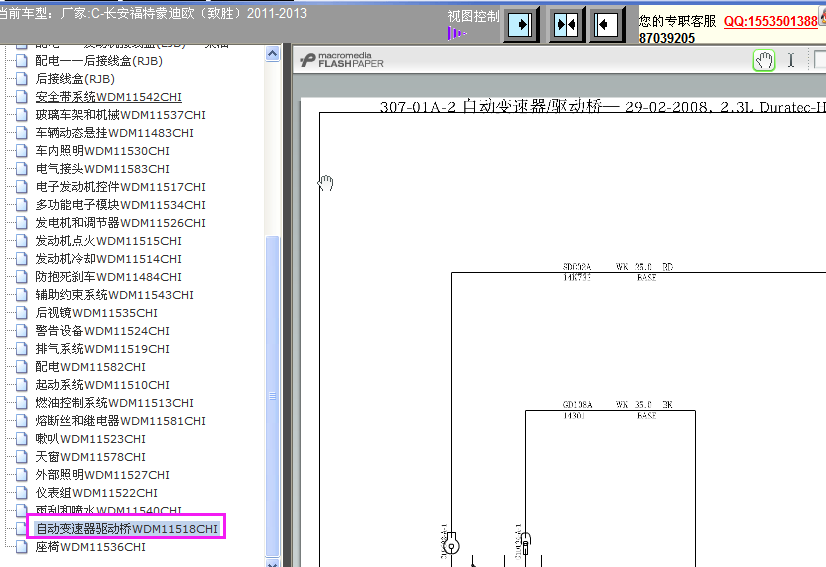This screenshot has height=567, width=826.
Task: Click document icon beside 后接线盒(RJB)
Action: point(22,79)
